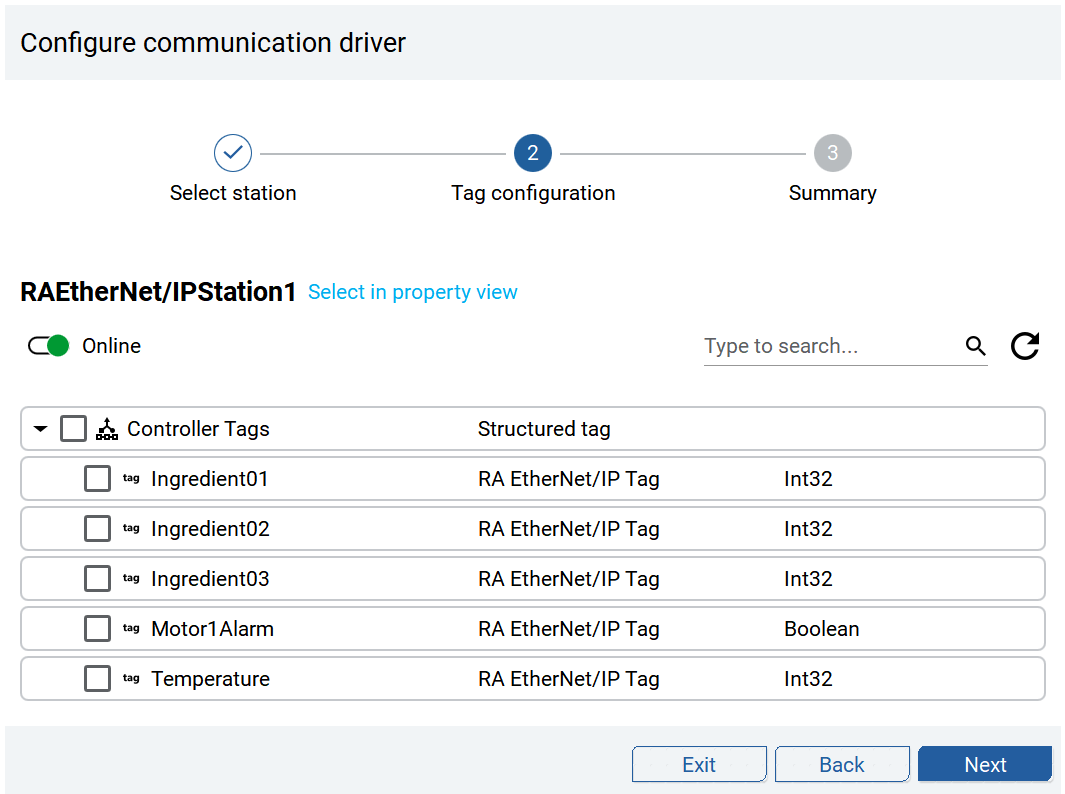Open Select in property view link
1065x794 pixels.
pyautogui.click(x=413, y=292)
